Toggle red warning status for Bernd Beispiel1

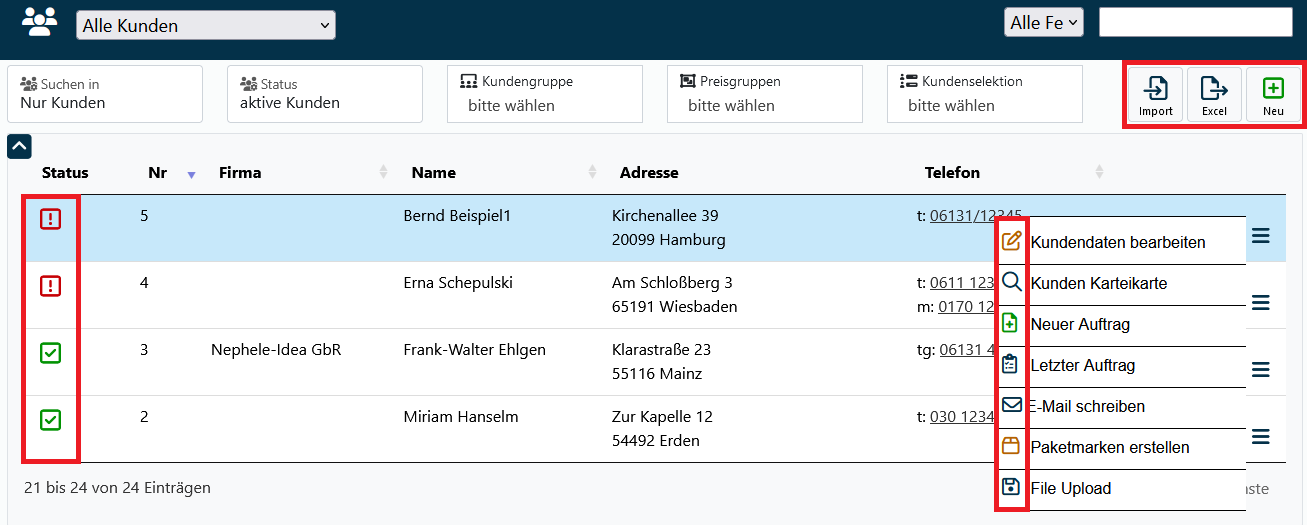click(51, 219)
